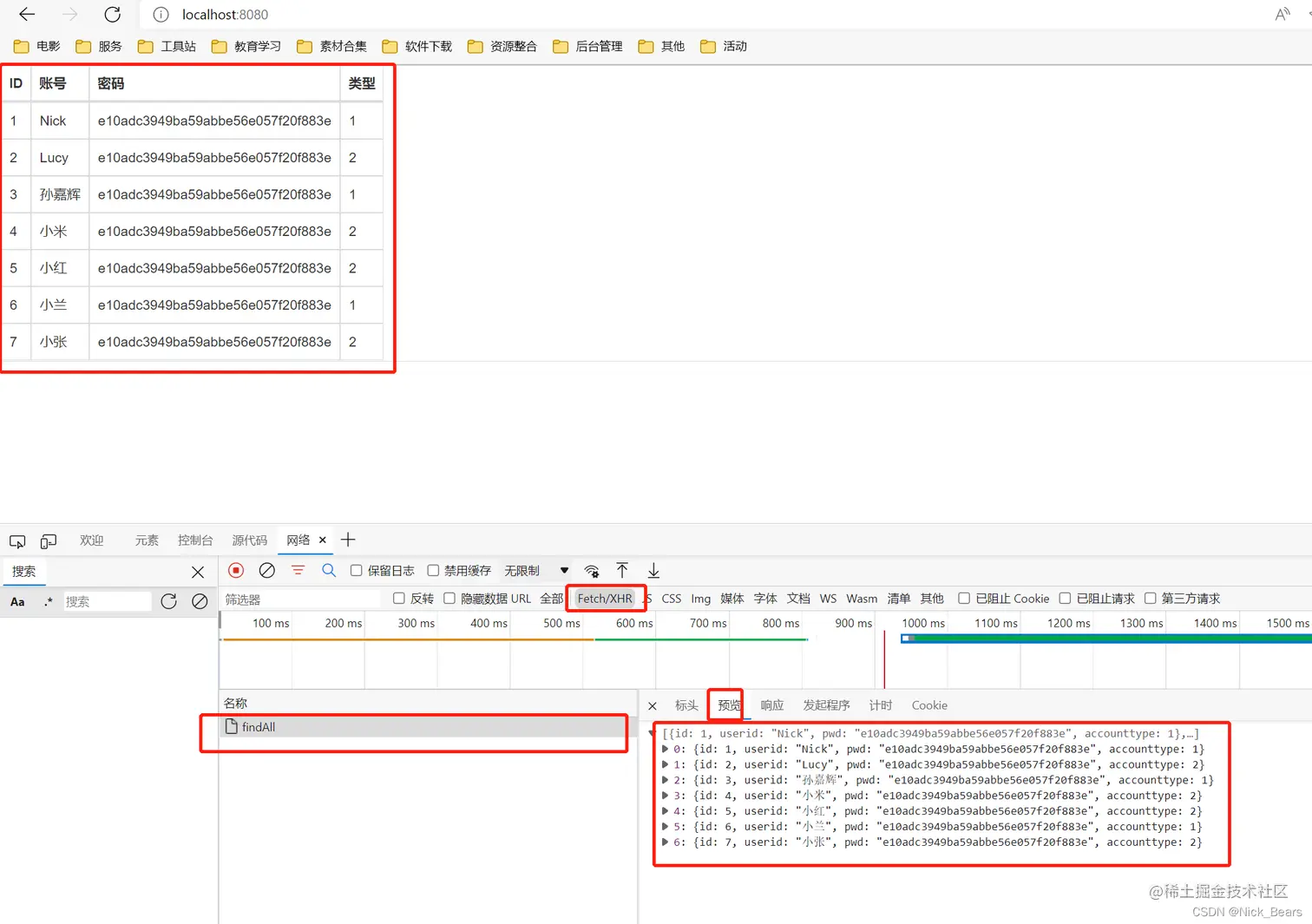Screen dimensions: 1312x924
Task: Toggle the network filter funnel icon
Action: click(x=298, y=570)
